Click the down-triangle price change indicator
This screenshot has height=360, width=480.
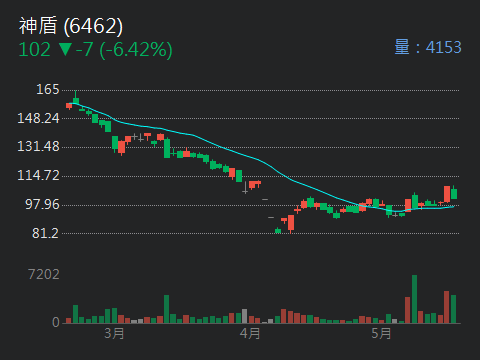(x=65, y=50)
